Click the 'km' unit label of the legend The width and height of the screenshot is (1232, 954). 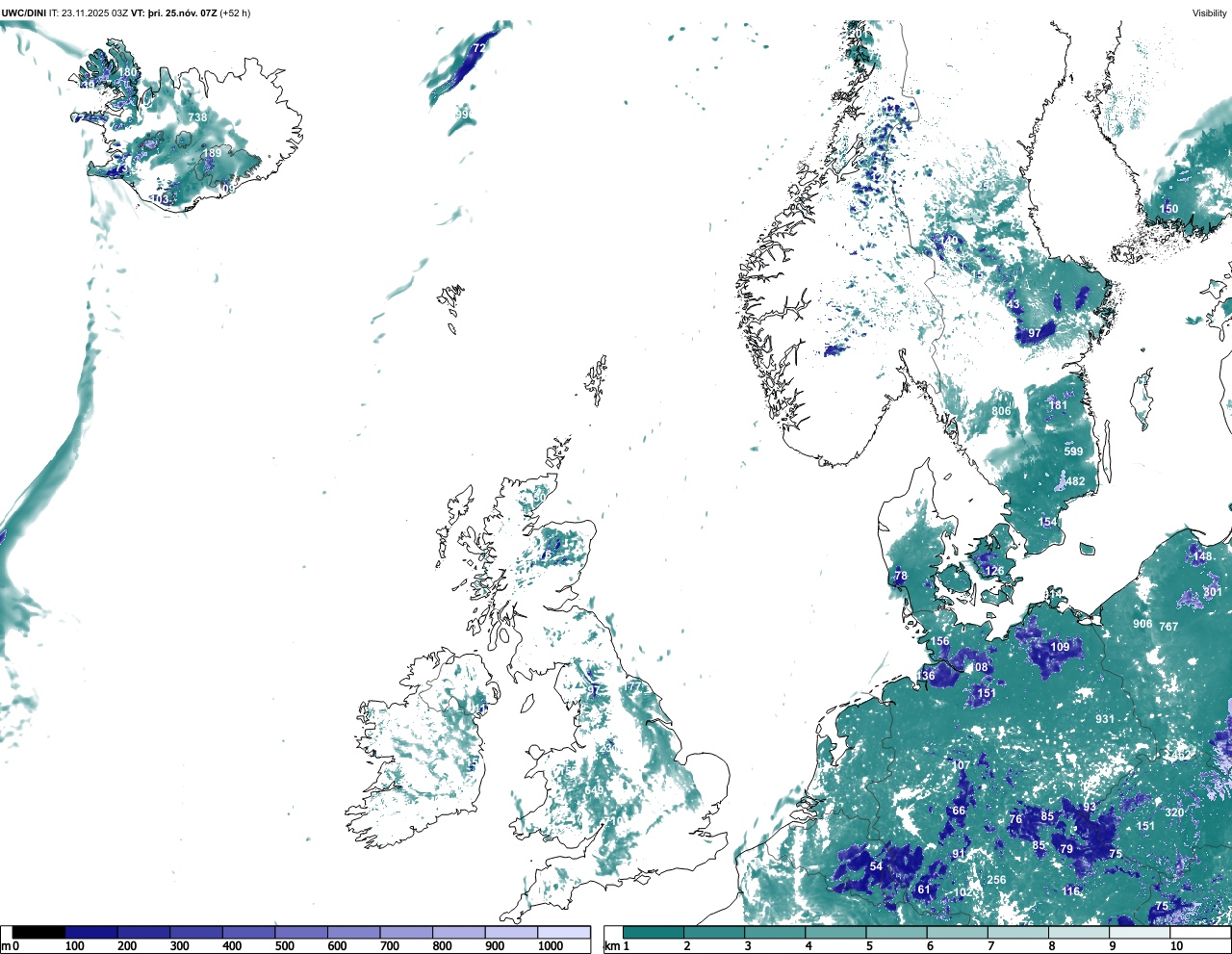611,946
